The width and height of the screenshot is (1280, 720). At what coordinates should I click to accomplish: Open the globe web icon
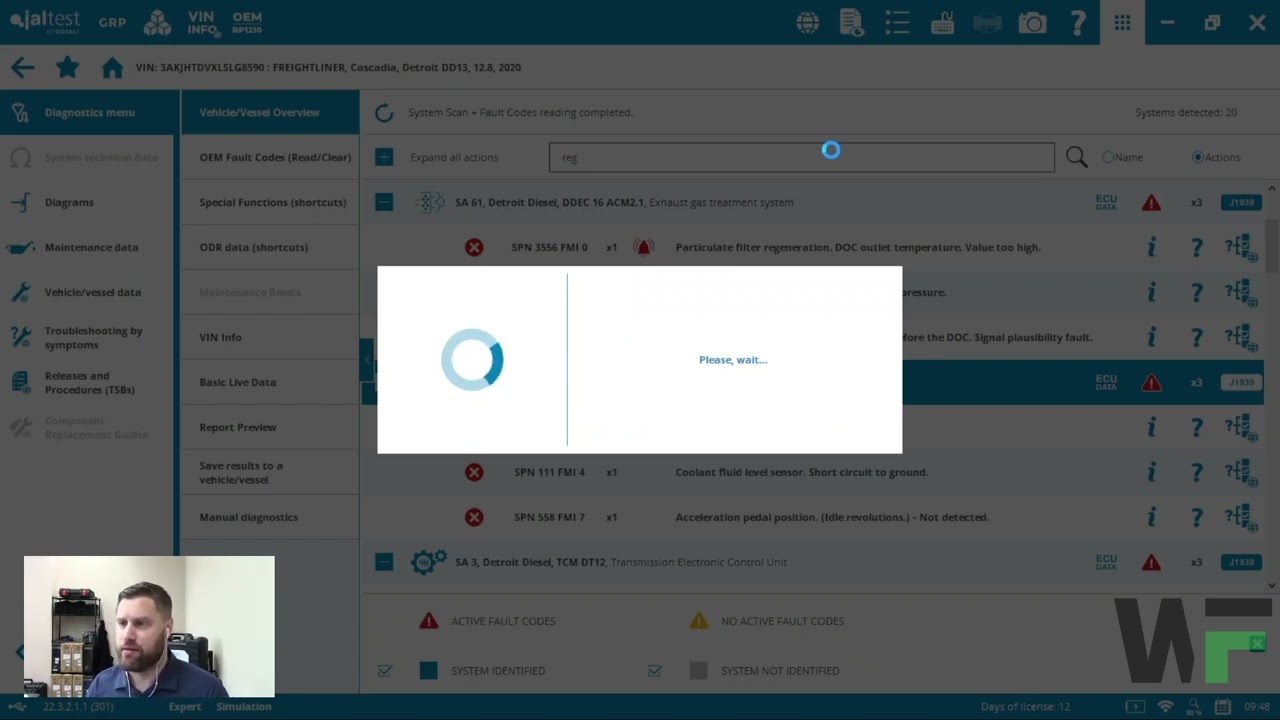click(x=808, y=22)
